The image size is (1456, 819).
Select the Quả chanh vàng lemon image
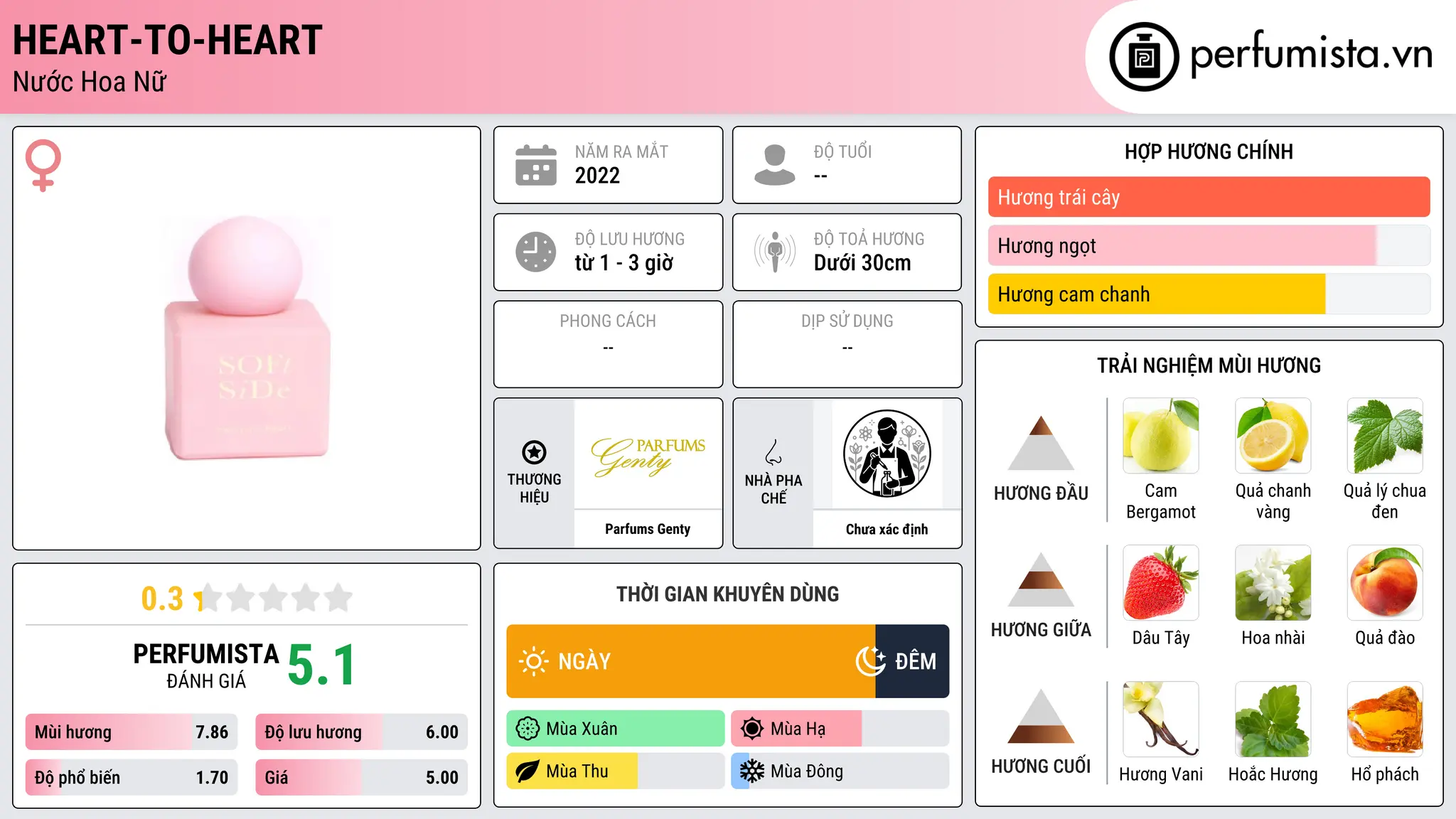click(1273, 436)
